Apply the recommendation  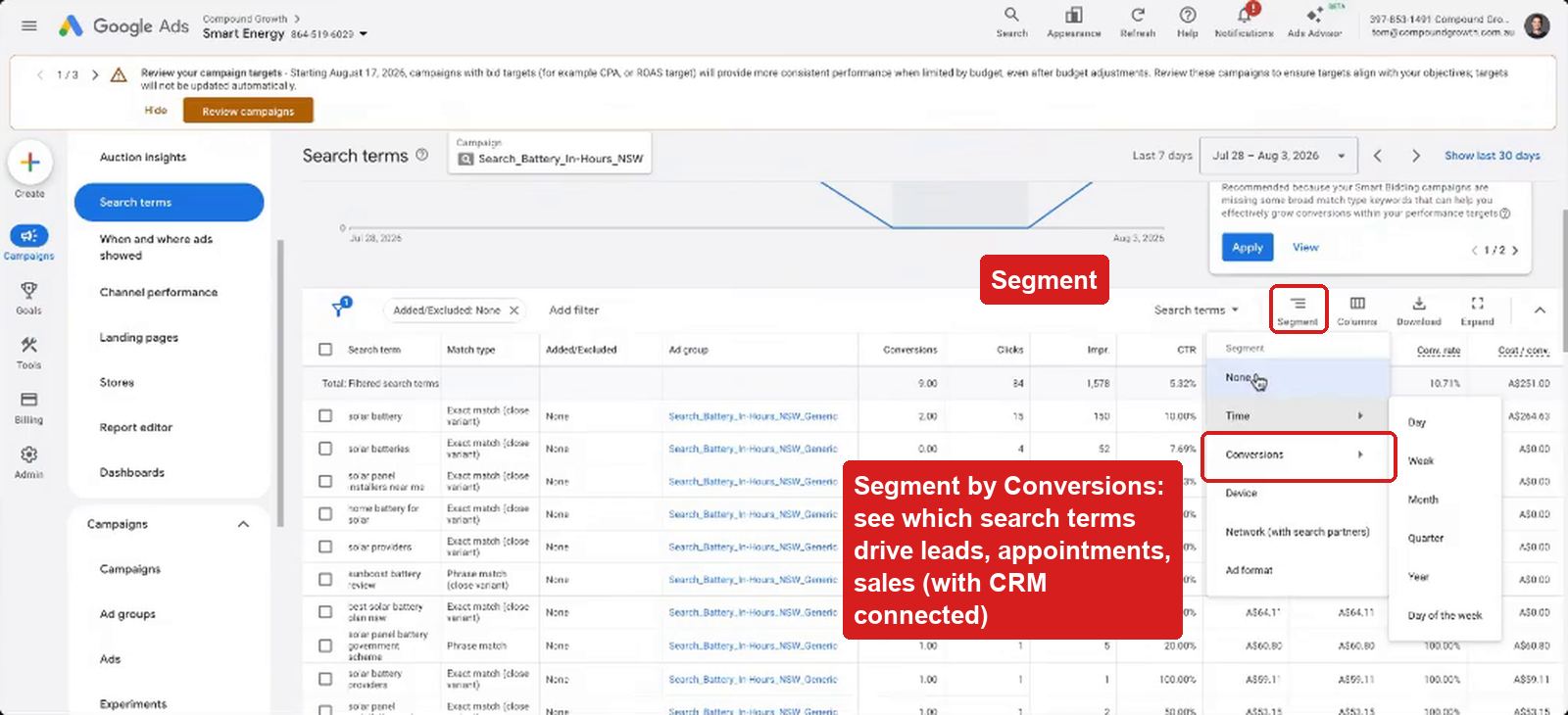point(1247,248)
